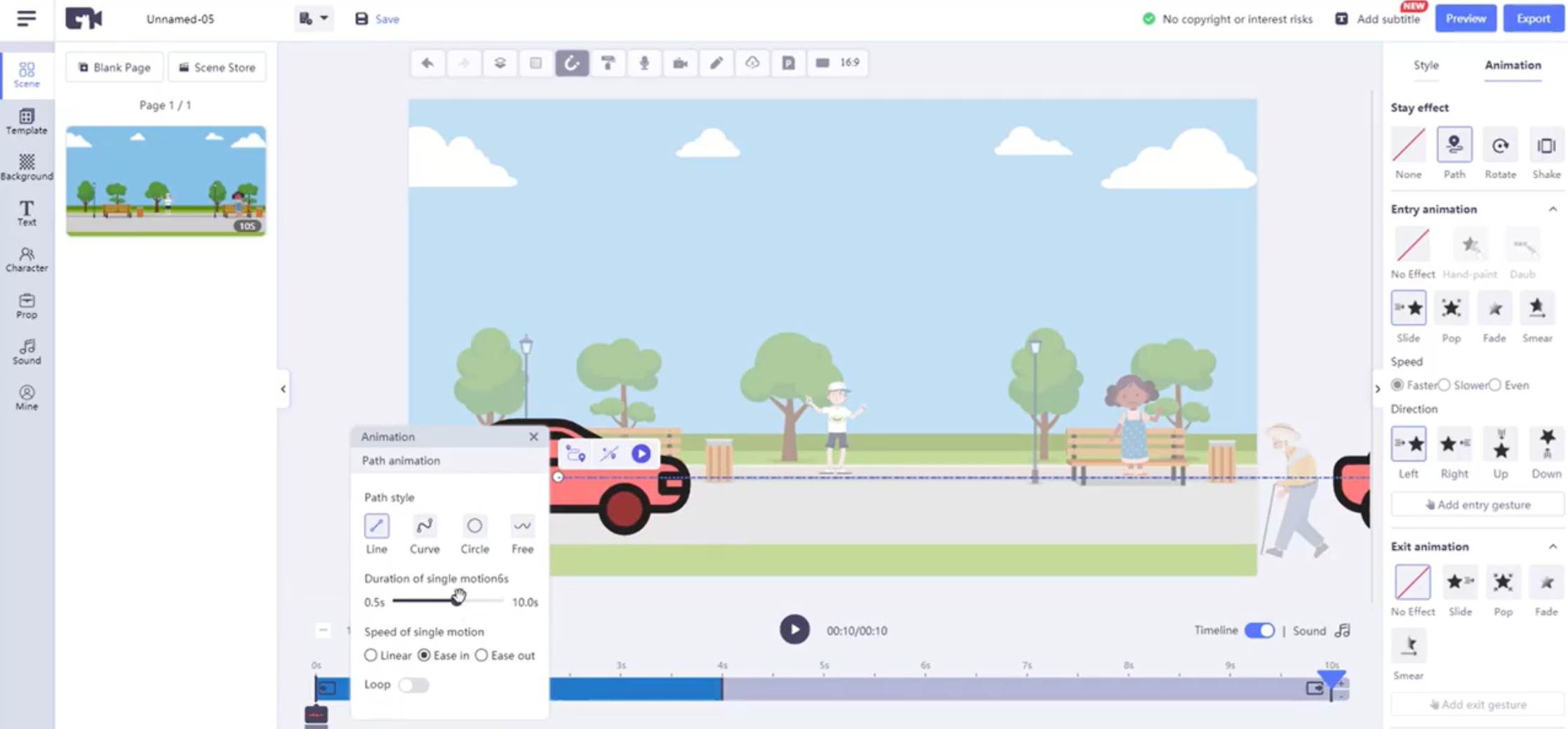Open the layers stack tool
The image size is (1568, 729).
click(x=500, y=63)
